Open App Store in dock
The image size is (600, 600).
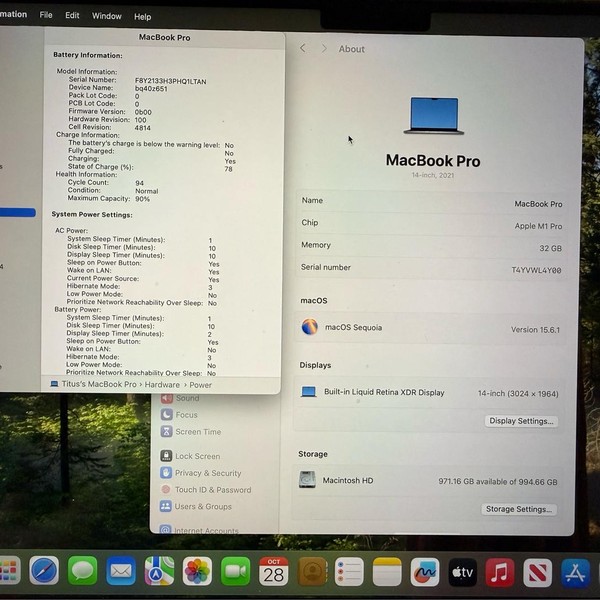click(x=575, y=573)
